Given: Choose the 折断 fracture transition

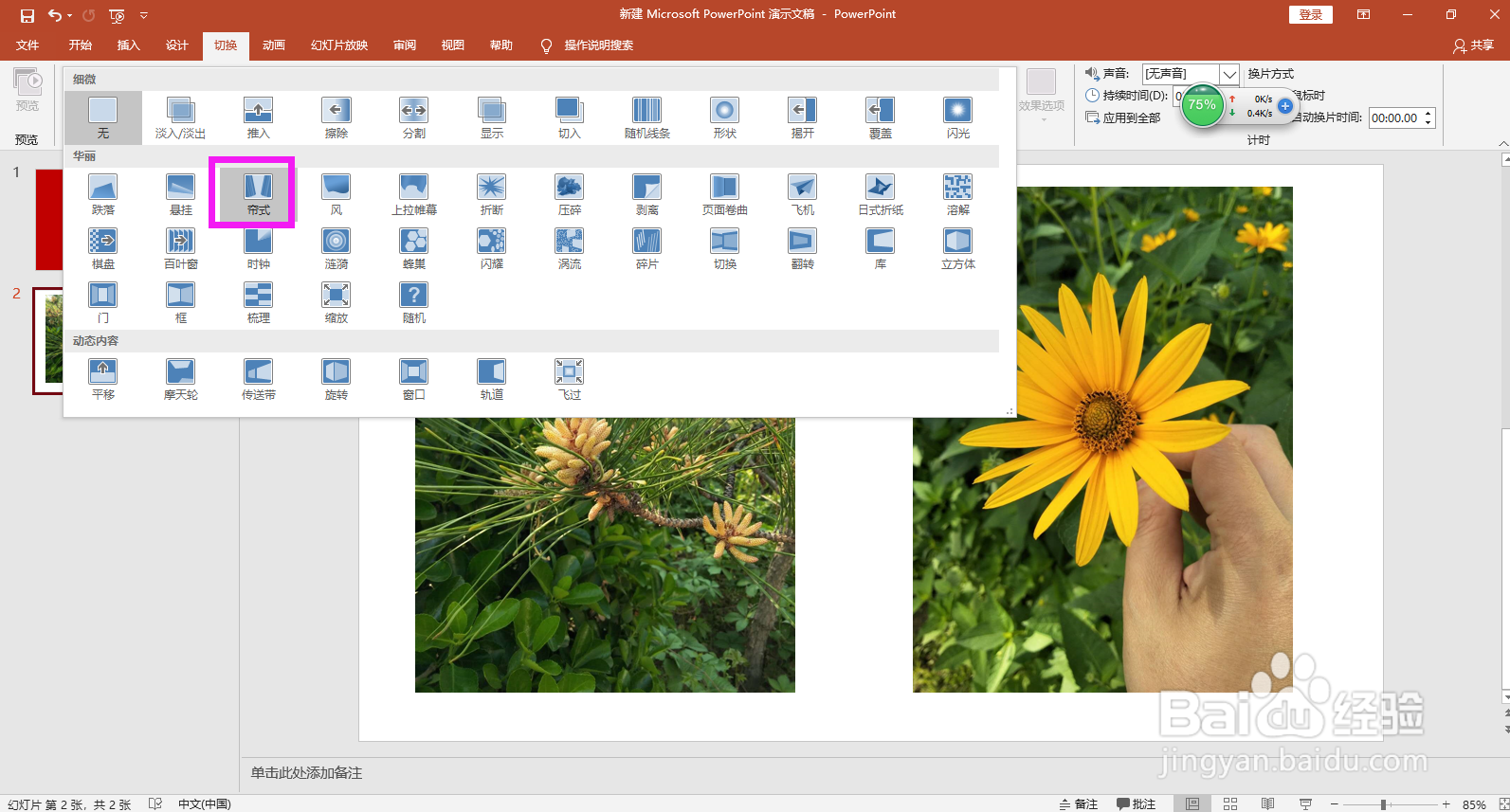Looking at the screenshot, I should [x=491, y=194].
